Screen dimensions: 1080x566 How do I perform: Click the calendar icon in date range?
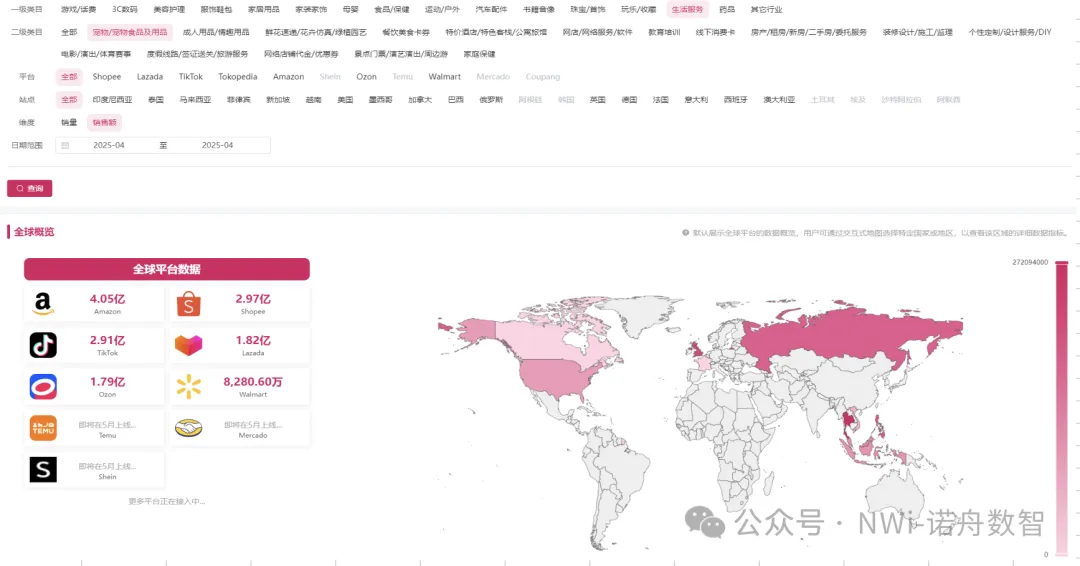[x=65, y=145]
